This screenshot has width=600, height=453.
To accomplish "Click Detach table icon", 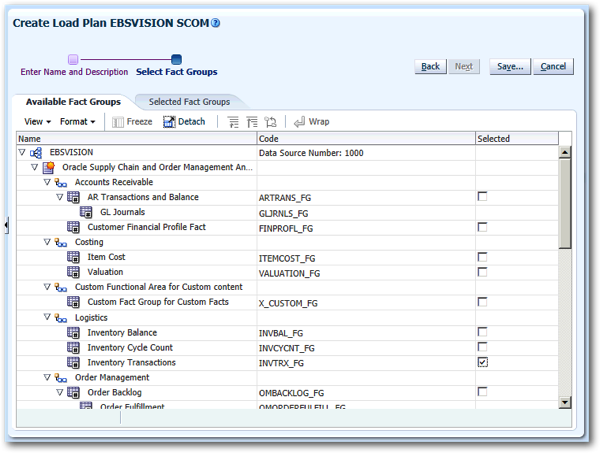I will tap(169, 122).
